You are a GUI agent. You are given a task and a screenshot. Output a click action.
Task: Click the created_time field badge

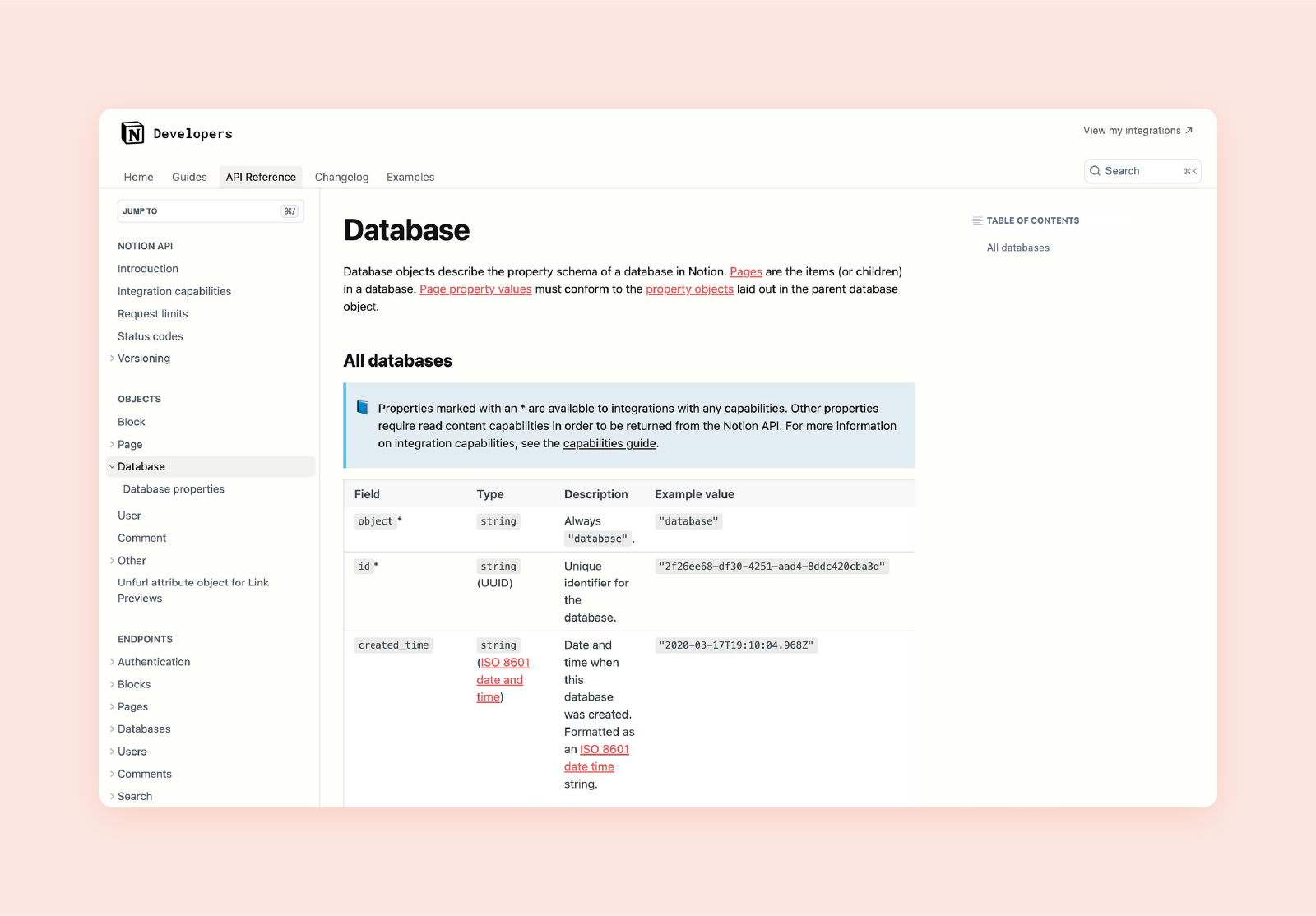point(393,645)
